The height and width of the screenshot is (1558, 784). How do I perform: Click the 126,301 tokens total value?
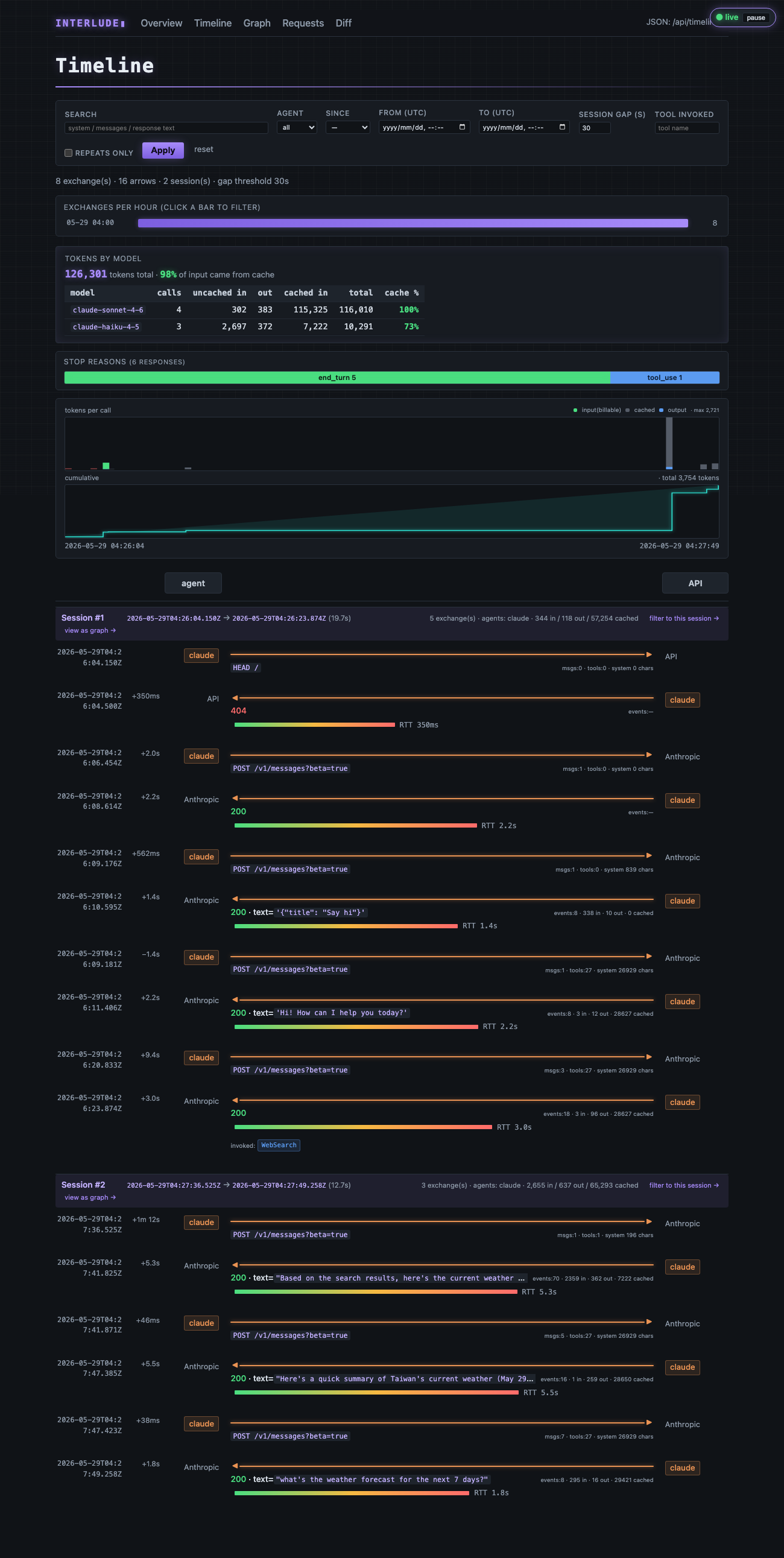86,274
